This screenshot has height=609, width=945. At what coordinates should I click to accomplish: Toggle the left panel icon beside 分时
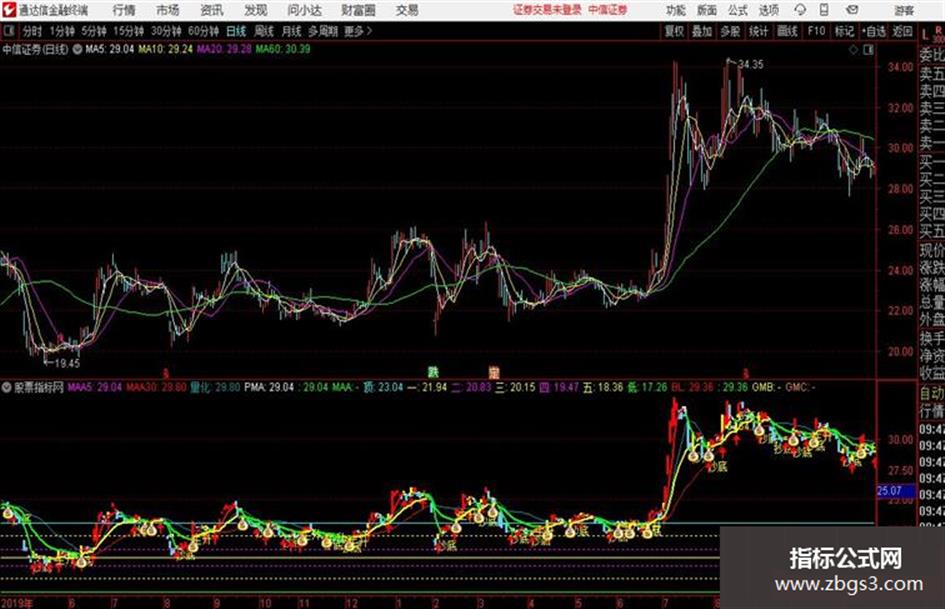pos(9,31)
